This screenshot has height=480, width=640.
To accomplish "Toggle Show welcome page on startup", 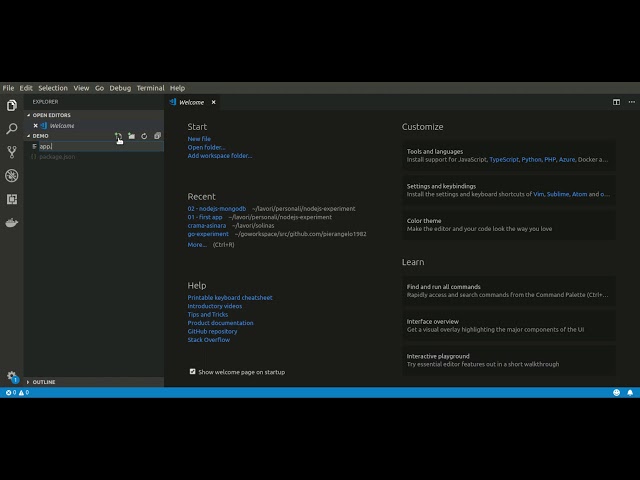I will point(192,371).
